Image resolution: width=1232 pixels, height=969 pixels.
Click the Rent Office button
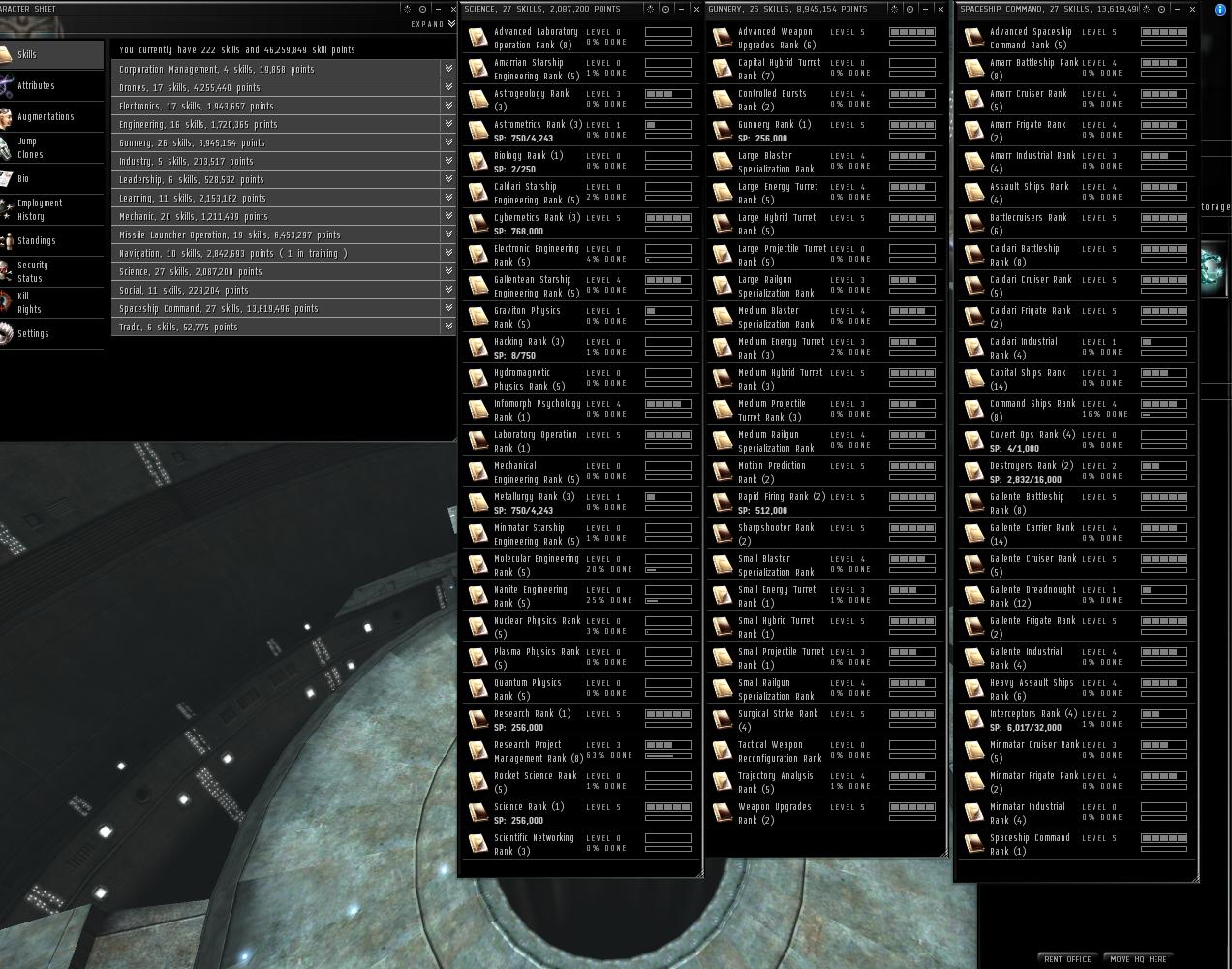point(1068,959)
